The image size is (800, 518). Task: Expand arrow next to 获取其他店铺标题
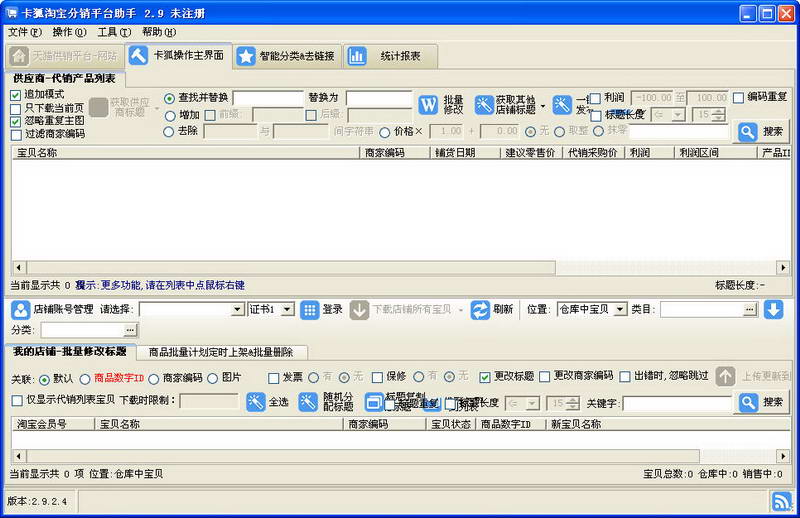(543, 107)
